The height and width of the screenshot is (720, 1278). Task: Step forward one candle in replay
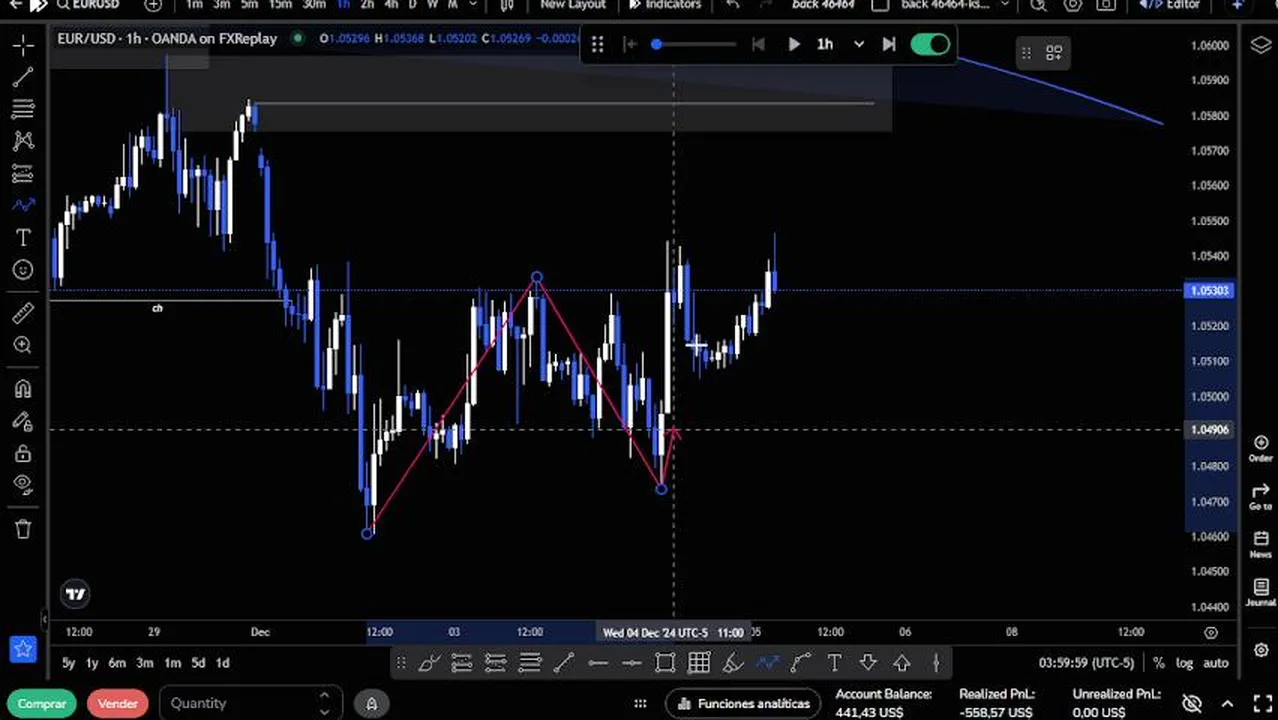point(888,44)
